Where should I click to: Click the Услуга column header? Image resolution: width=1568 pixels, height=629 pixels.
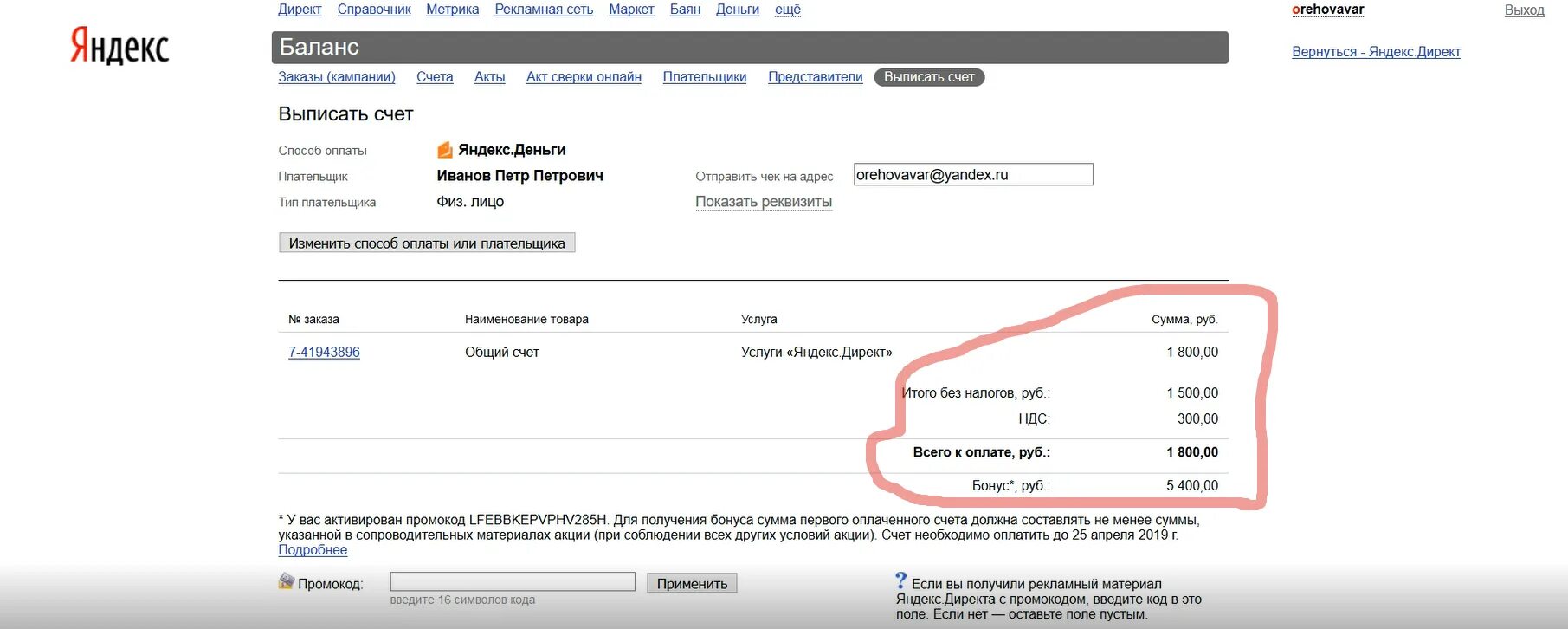coord(759,320)
